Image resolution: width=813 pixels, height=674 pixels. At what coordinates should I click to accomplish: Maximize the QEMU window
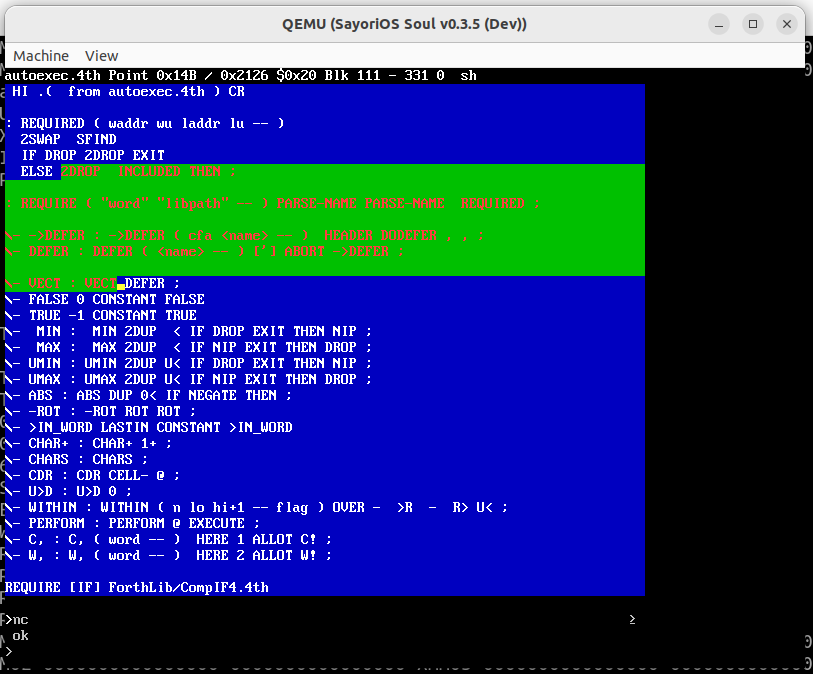(753, 23)
